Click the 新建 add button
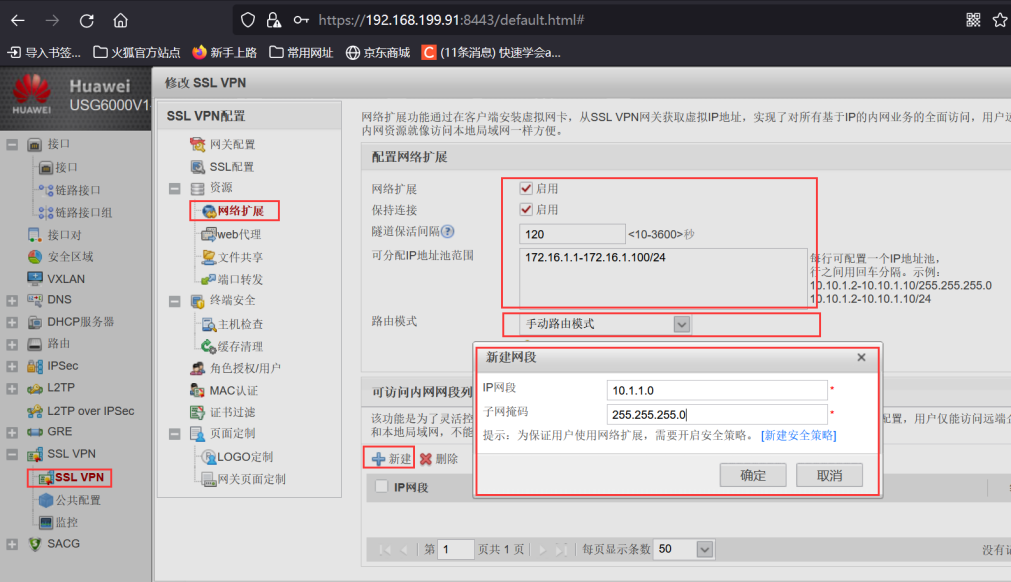This screenshot has width=1011, height=582. (x=390, y=458)
